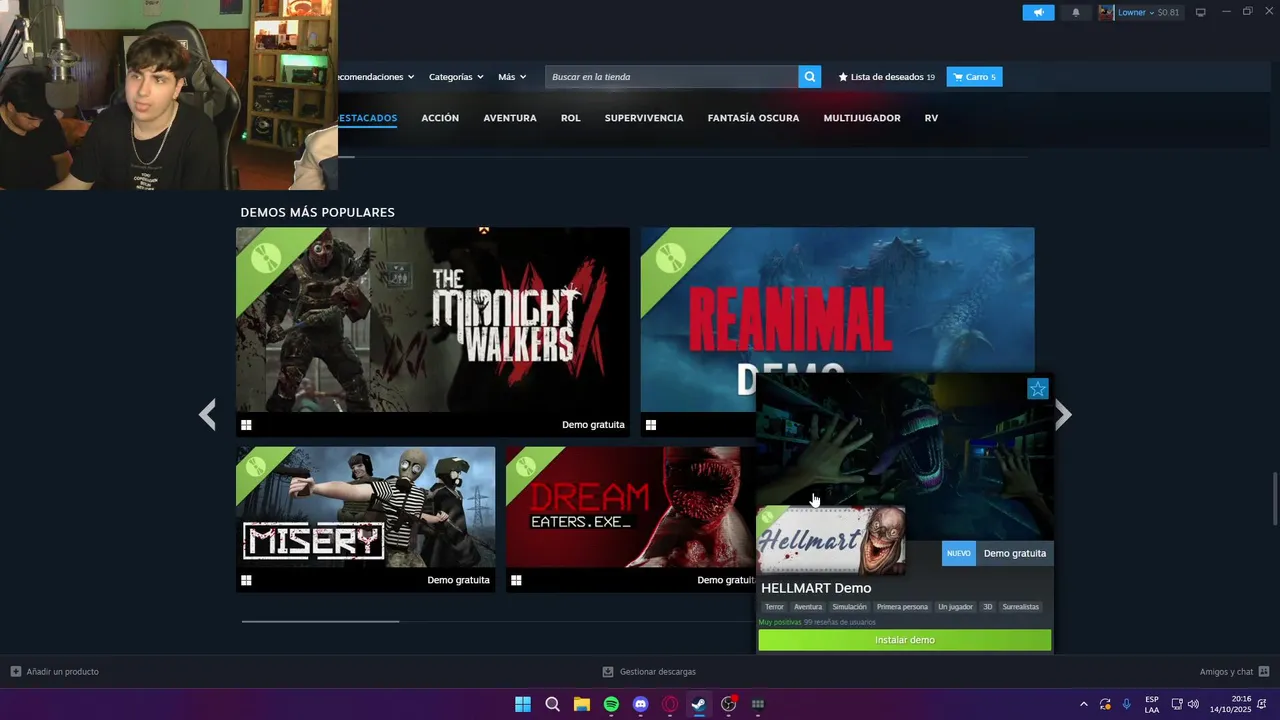
Task: Open OBS Studio from the taskbar
Action: [x=729, y=704]
